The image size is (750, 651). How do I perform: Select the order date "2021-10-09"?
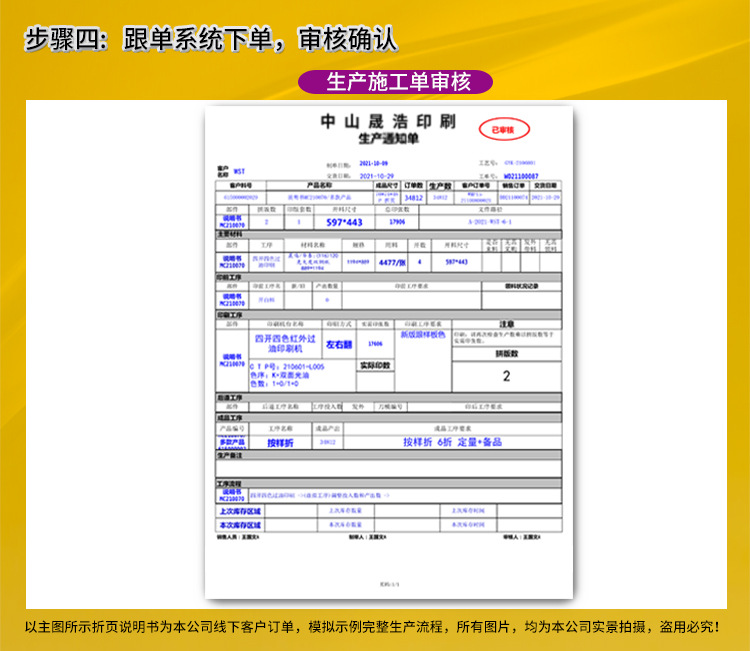374,164
